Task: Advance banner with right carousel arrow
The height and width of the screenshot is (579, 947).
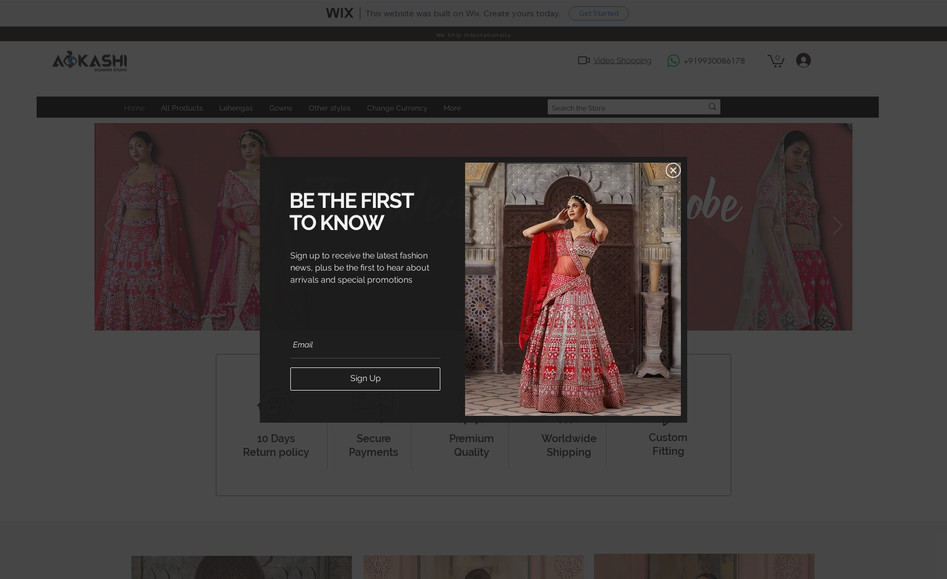Action: point(837,226)
